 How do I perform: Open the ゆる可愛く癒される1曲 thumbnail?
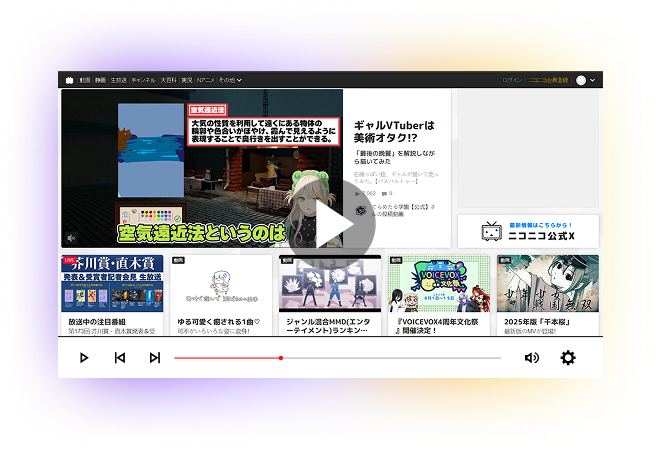[x=221, y=283]
